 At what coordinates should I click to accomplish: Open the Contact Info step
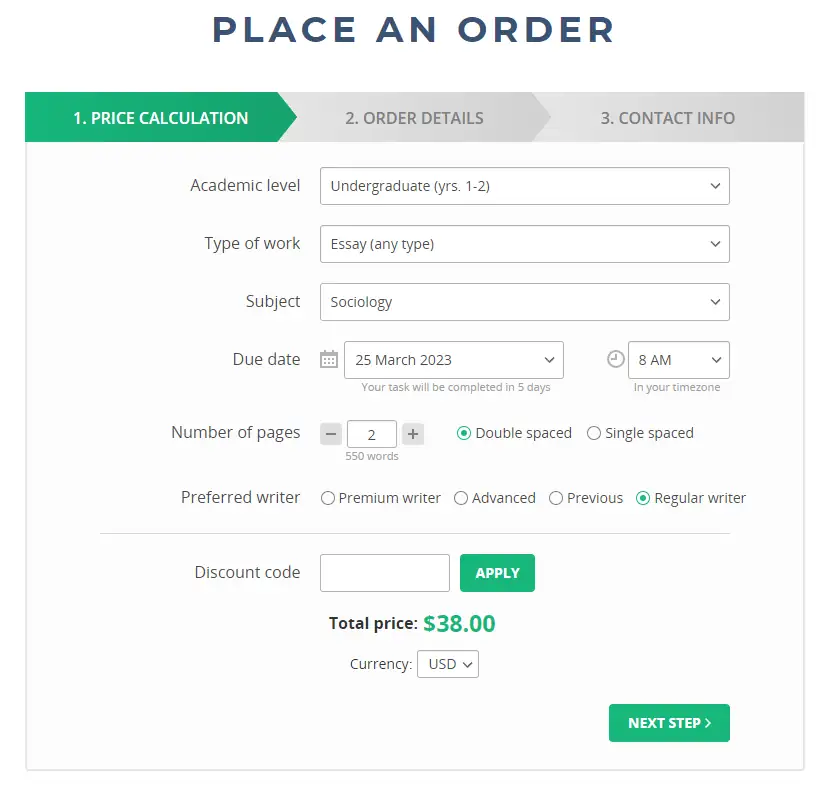coord(668,117)
